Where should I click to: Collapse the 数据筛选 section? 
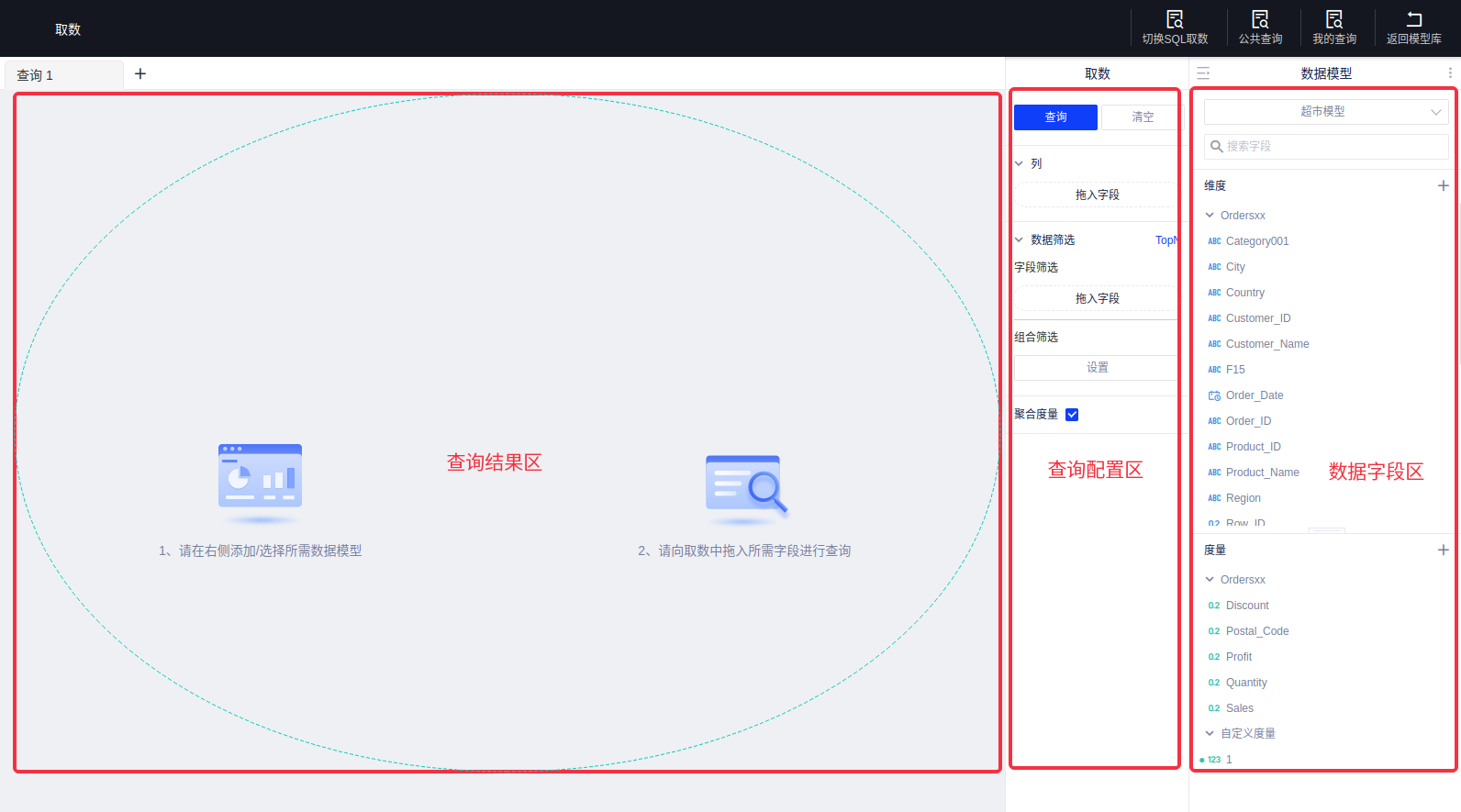click(x=1019, y=240)
